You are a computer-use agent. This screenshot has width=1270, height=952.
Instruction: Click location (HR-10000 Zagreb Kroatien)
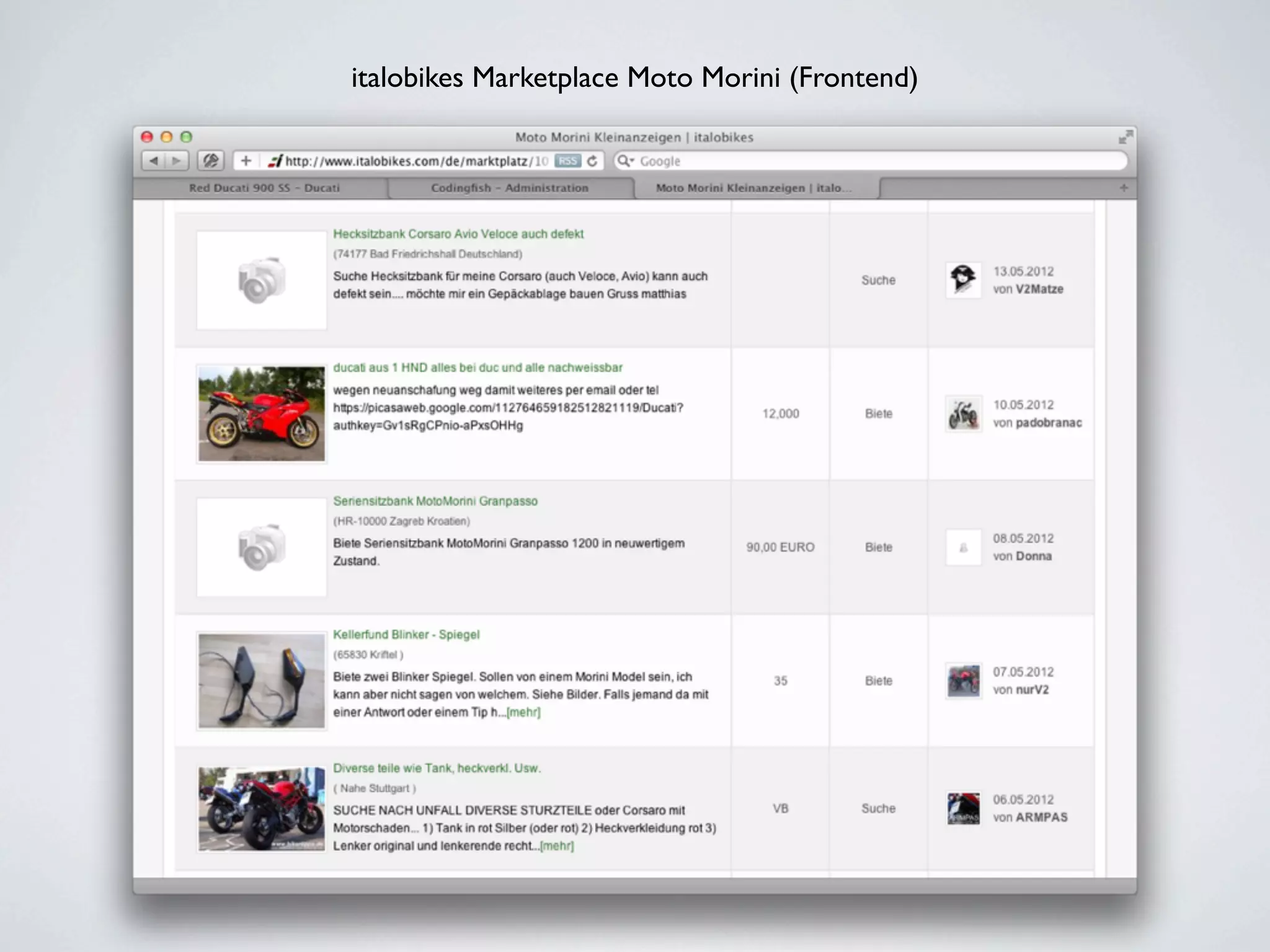coord(402,521)
